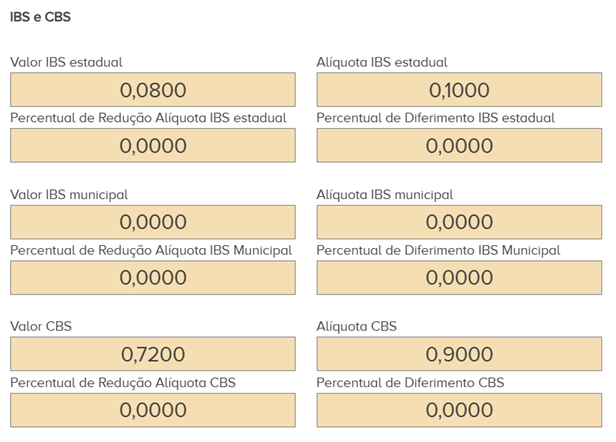
Task: Click the Alíquota CBS input
Action: pos(459,354)
